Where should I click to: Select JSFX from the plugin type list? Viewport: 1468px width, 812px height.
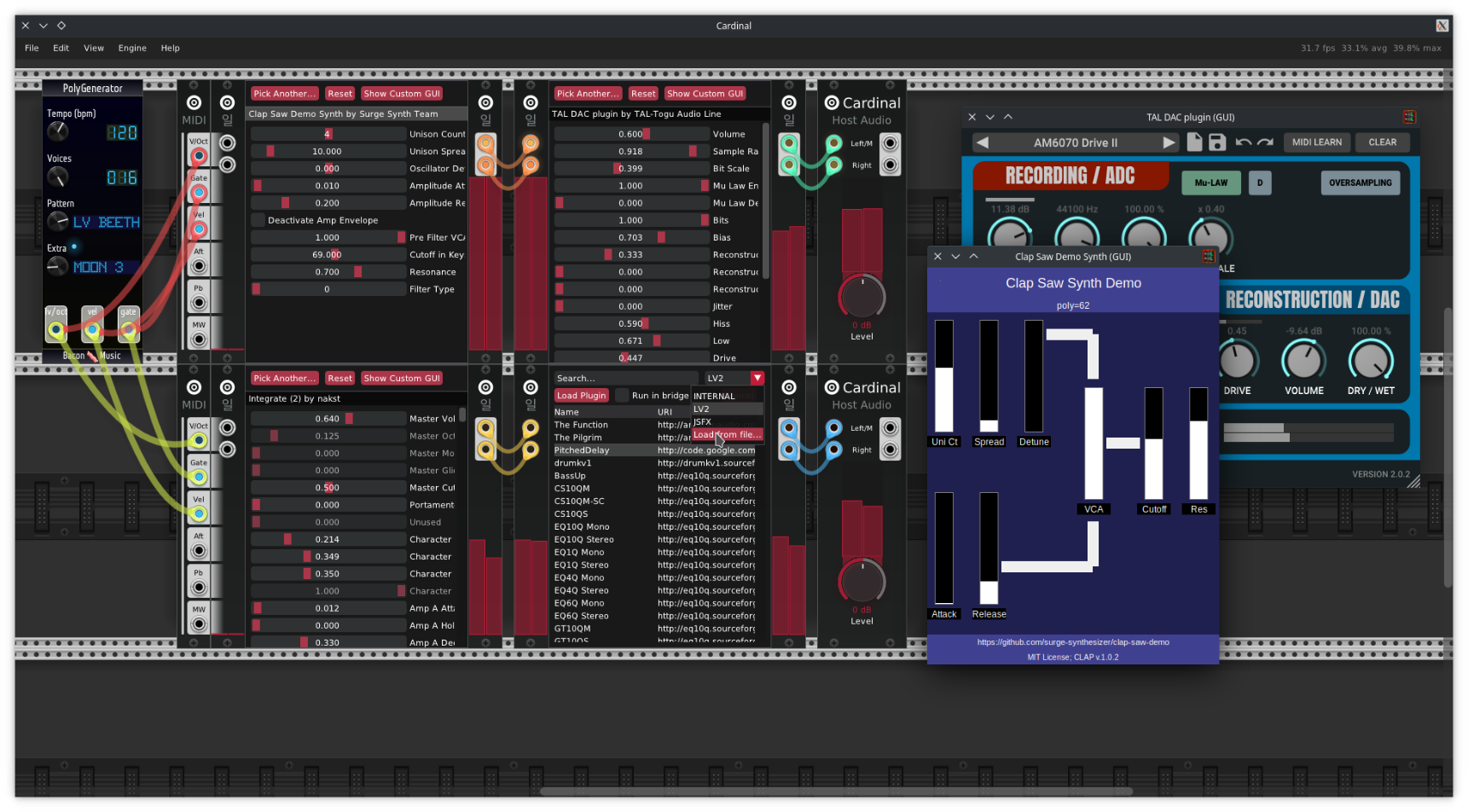(727, 421)
